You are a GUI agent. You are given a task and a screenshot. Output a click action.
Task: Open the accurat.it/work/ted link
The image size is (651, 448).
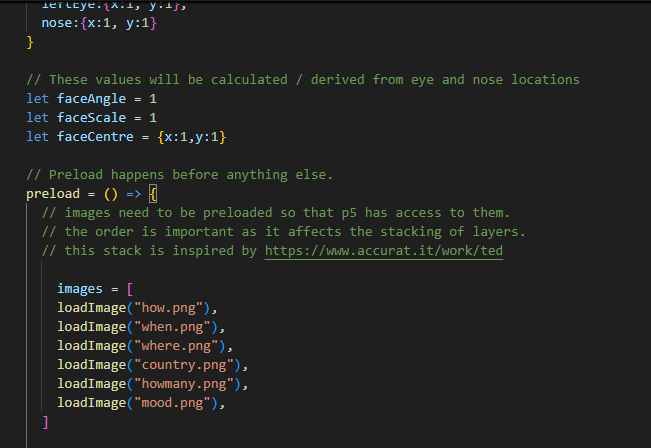[384, 251]
